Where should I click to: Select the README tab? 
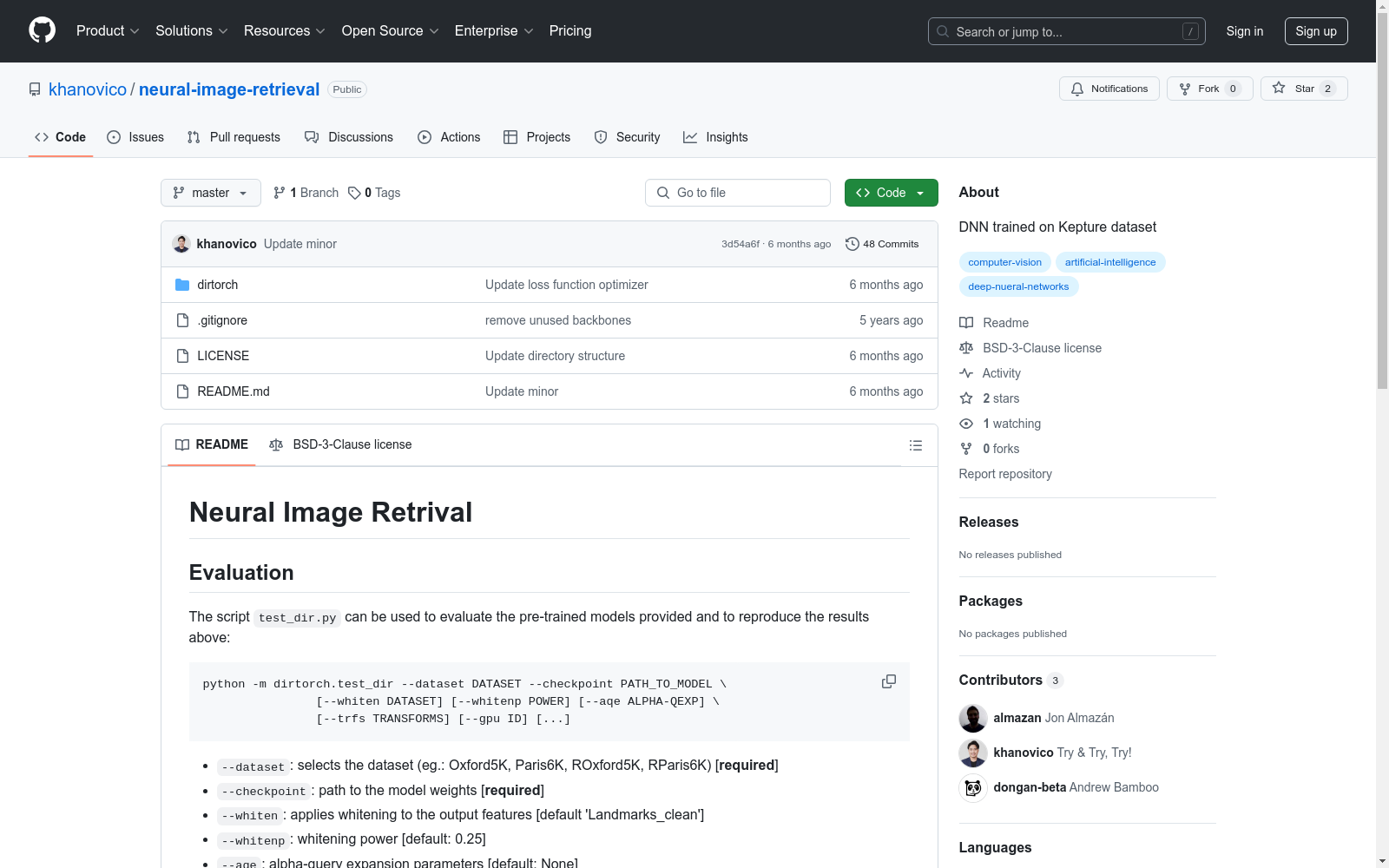click(x=212, y=444)
